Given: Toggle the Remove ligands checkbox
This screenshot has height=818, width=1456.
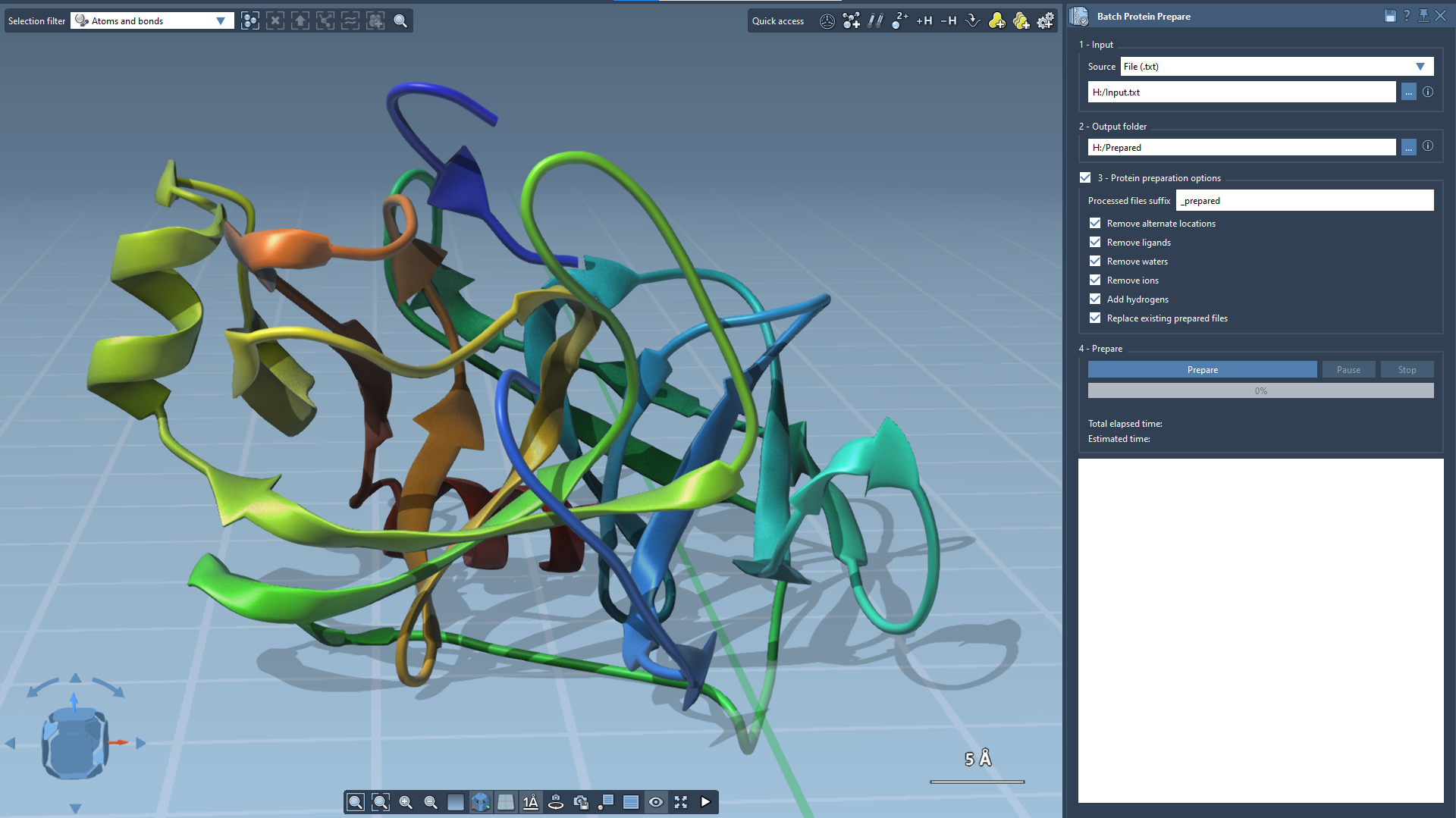Looking at the screenshot, I should click(1095, 243).
